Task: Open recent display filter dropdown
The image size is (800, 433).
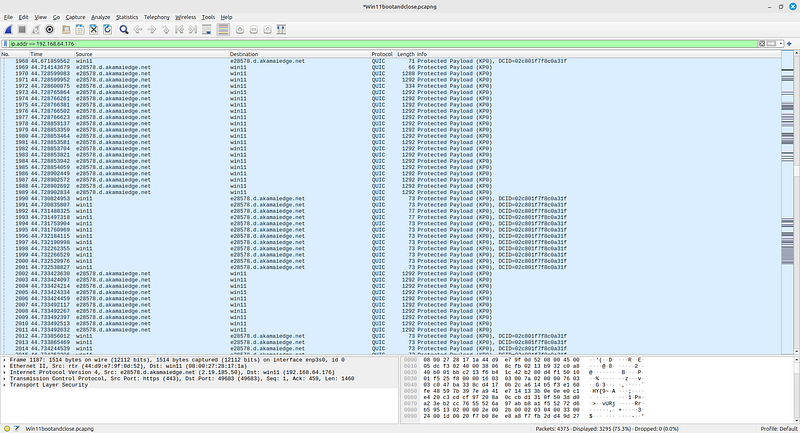Action: point(781,44)
